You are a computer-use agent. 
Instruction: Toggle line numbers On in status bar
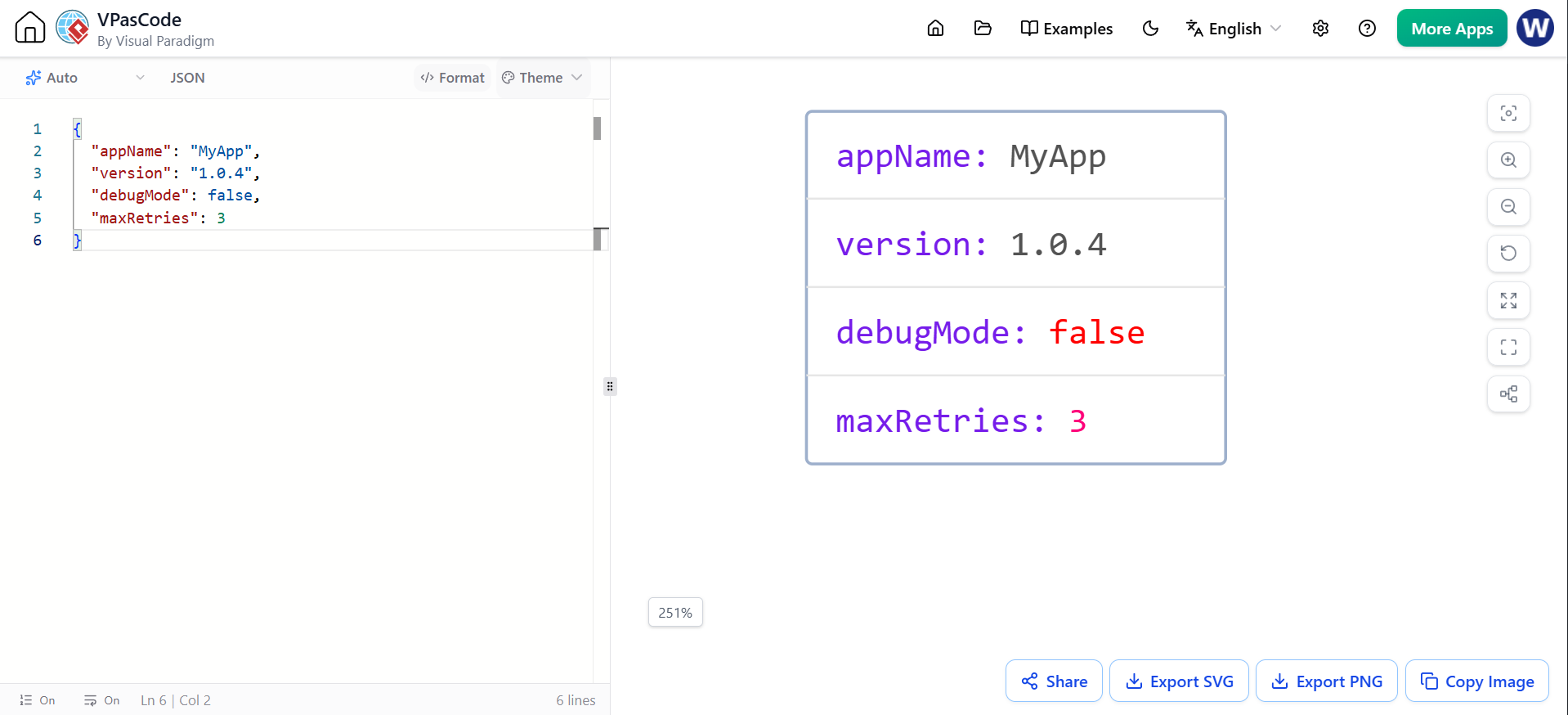tap(38, 700)
